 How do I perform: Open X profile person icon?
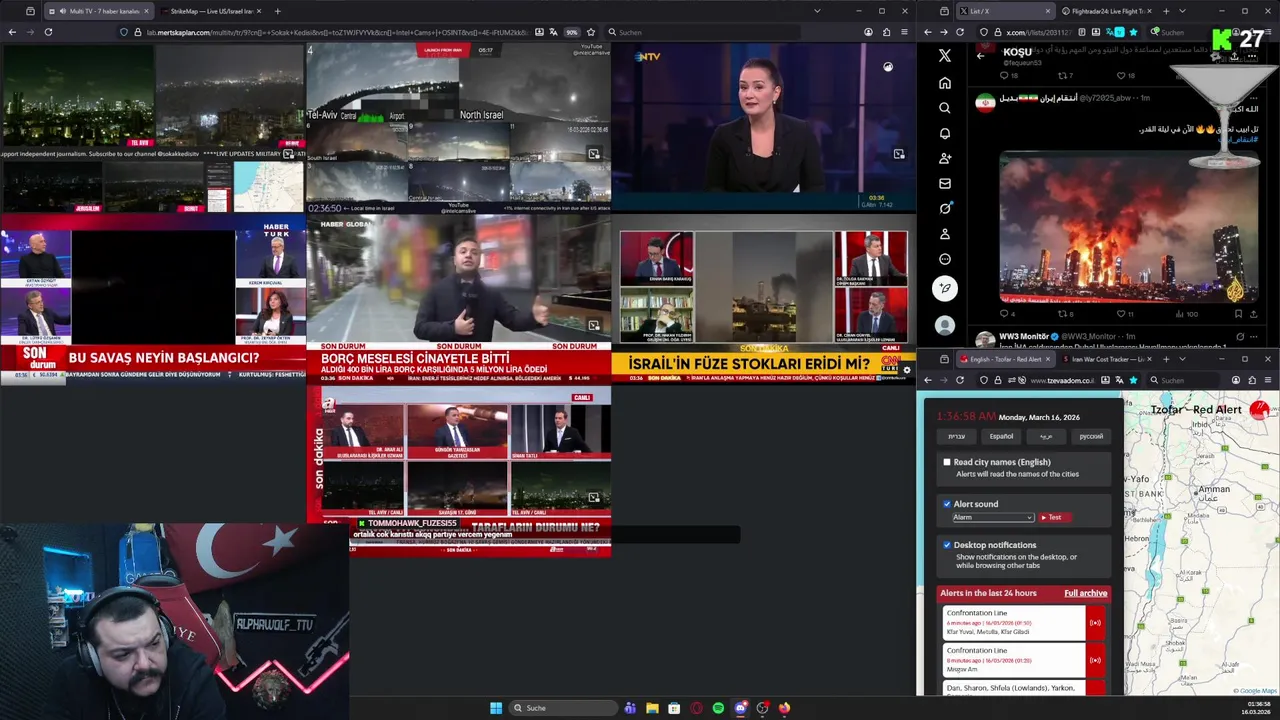(x=945, y=234)
